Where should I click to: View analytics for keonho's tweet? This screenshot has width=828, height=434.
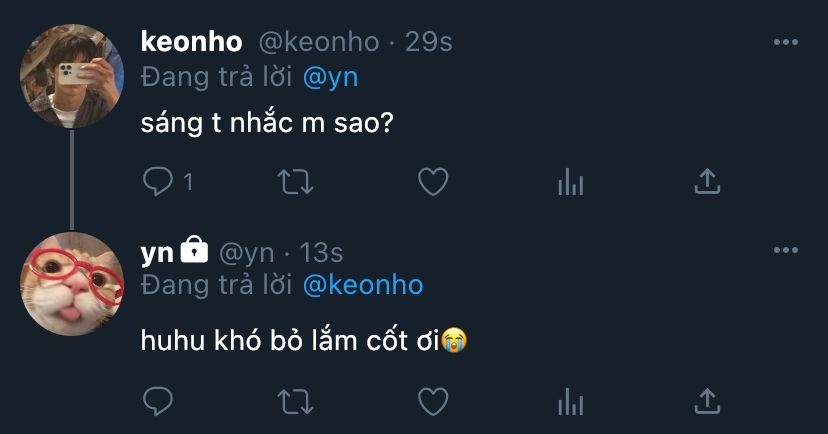coord(570,182)
